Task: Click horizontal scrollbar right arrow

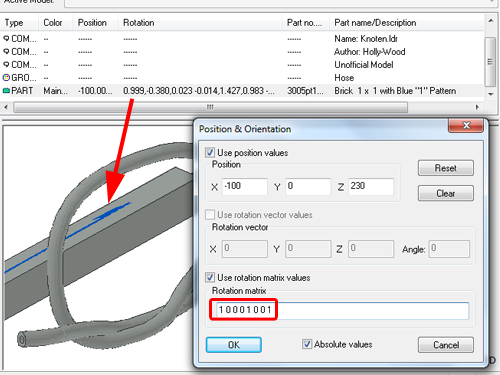Action: pyautogui.click(x=477, y=107)
